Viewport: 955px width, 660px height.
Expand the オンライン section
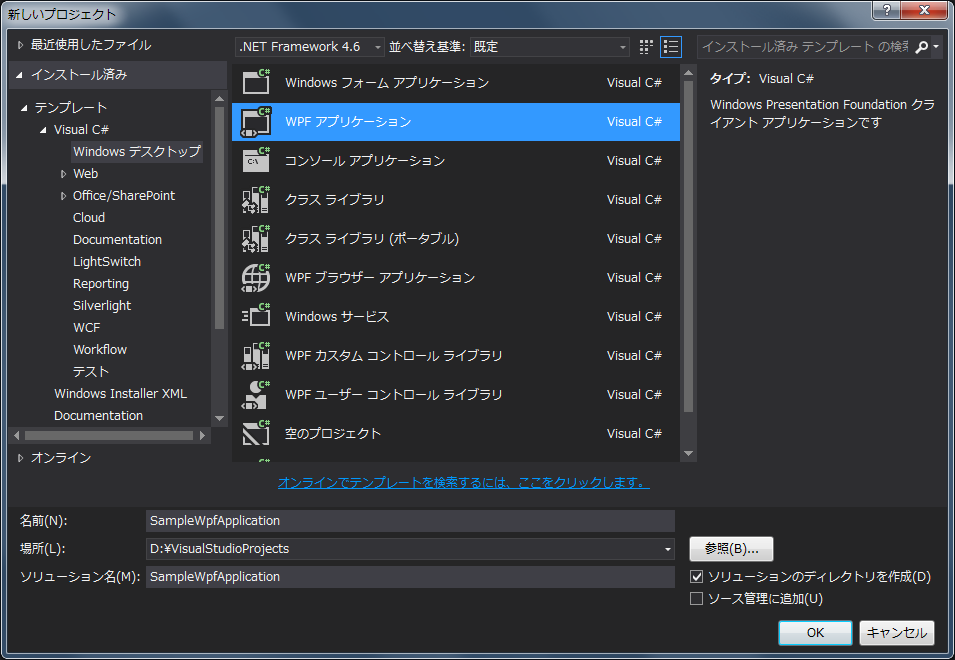[x=20, y=458]
